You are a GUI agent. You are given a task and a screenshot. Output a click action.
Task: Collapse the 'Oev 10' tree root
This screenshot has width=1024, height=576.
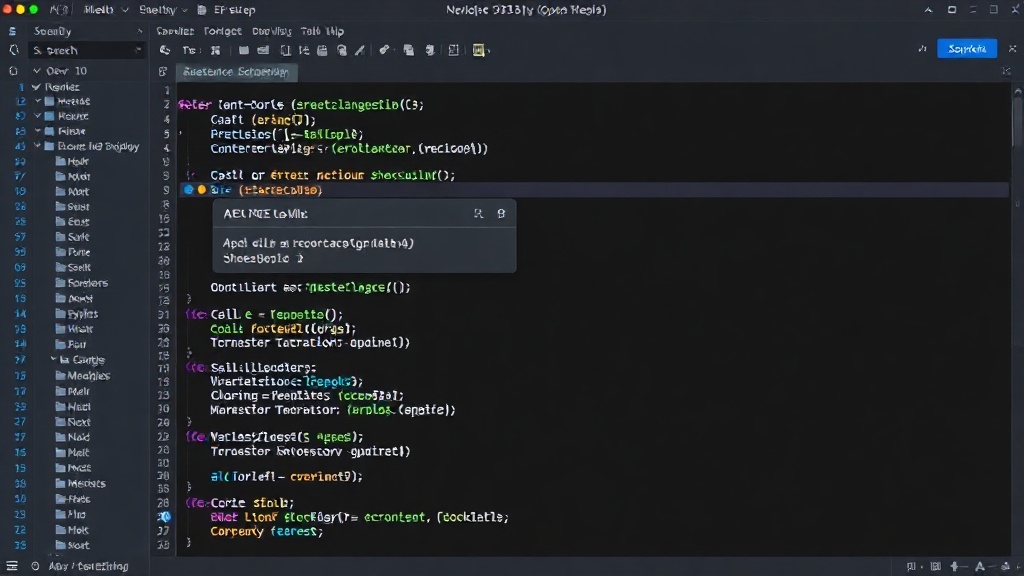point(37,71)
